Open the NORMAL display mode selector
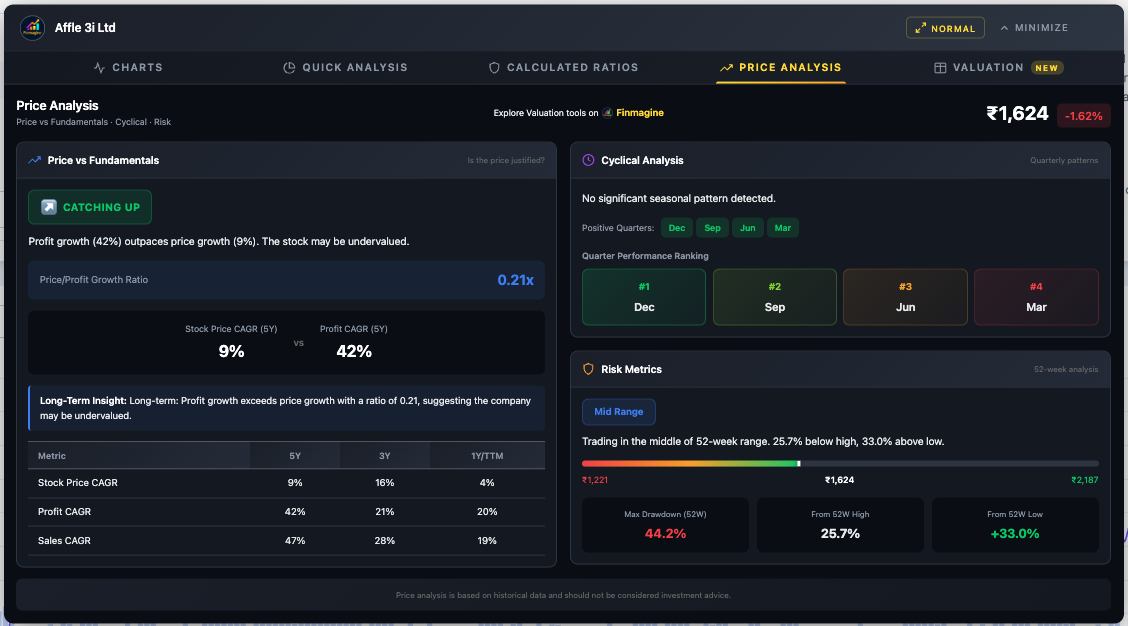This screenshot has height=626, width=1128. pos(944,27)
